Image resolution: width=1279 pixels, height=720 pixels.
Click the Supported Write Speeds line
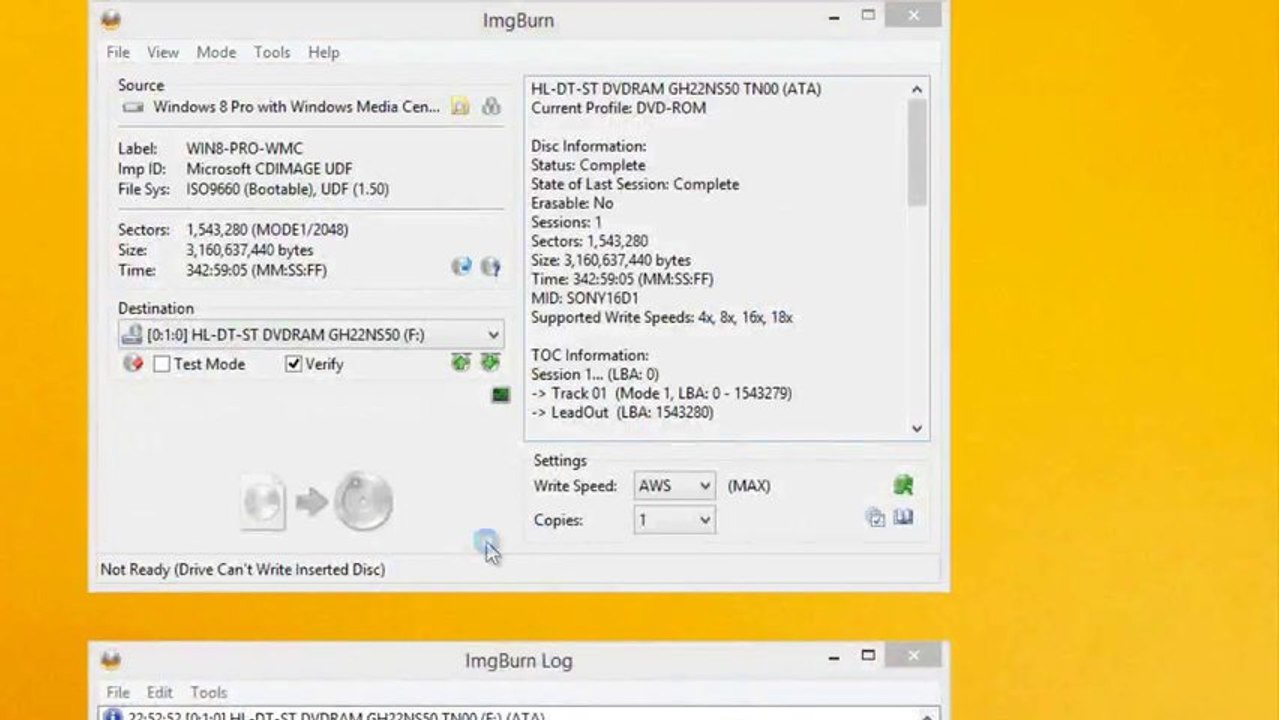point(662,317)
